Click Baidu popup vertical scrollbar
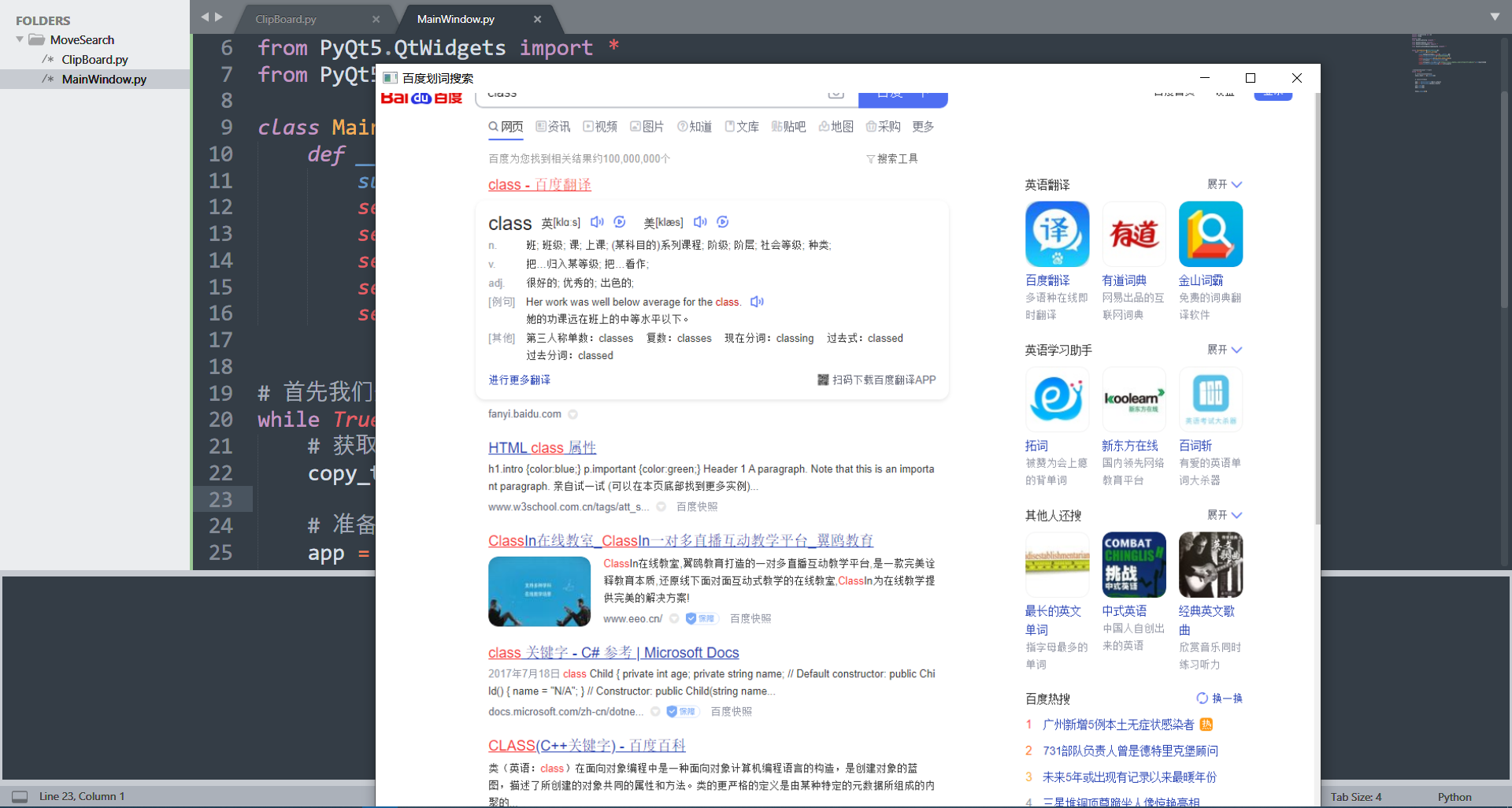1512x808 pixels. (x=1317, y=307)
